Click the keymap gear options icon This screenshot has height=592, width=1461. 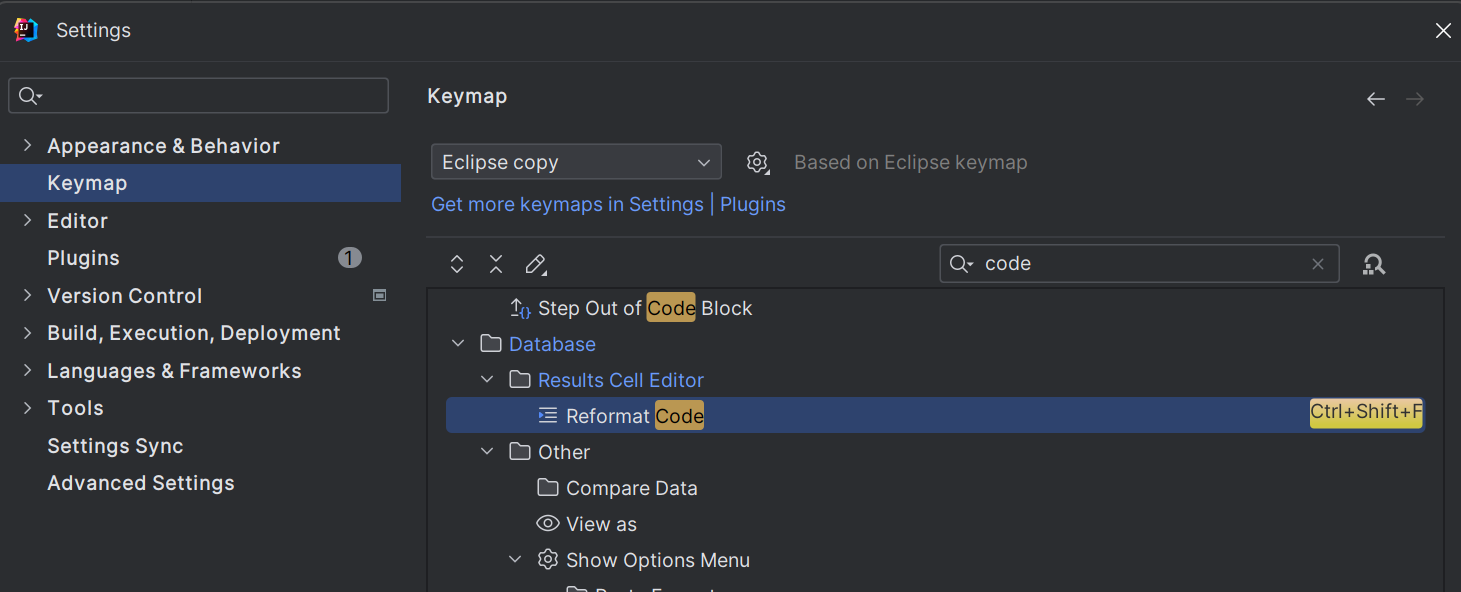[758, 162]
